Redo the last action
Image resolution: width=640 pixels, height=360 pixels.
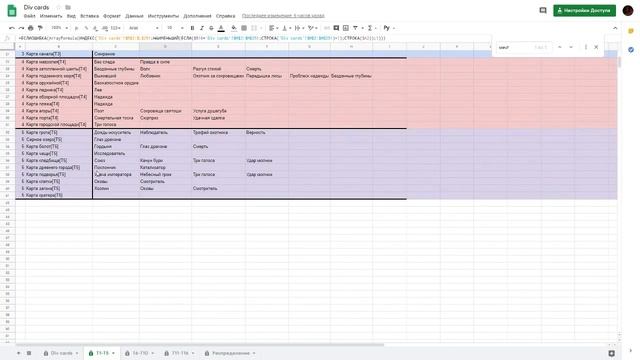pos(21,28)
